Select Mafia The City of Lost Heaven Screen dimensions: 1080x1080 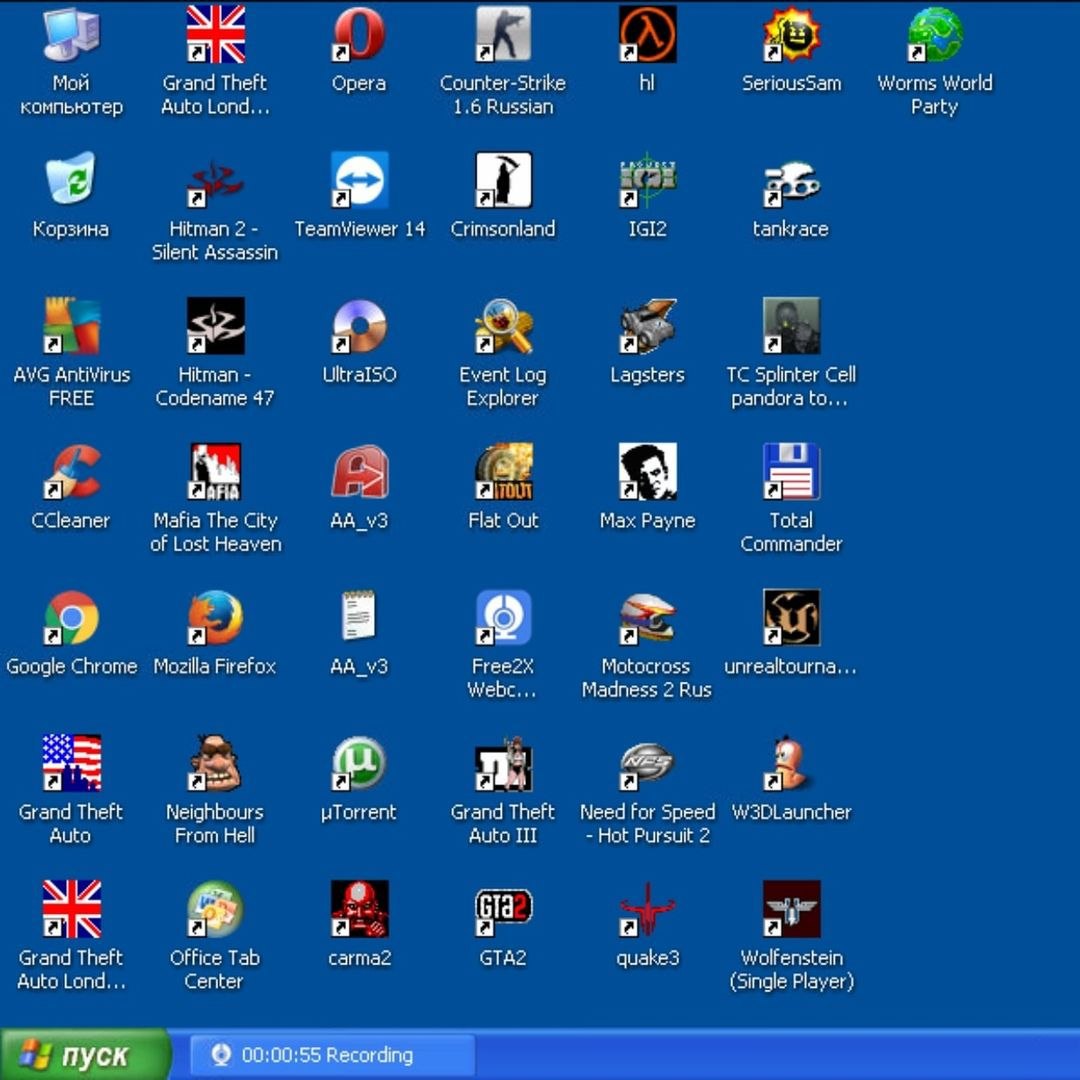coord(215,472)
